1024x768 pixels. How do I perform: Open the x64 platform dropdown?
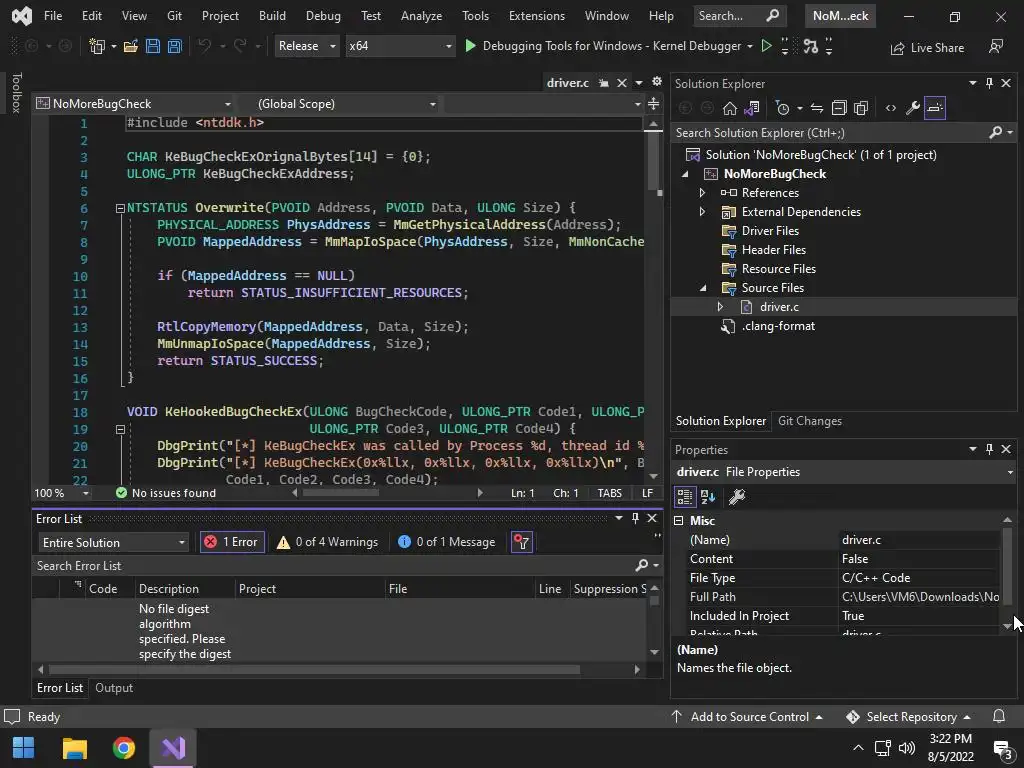[400, 46]
